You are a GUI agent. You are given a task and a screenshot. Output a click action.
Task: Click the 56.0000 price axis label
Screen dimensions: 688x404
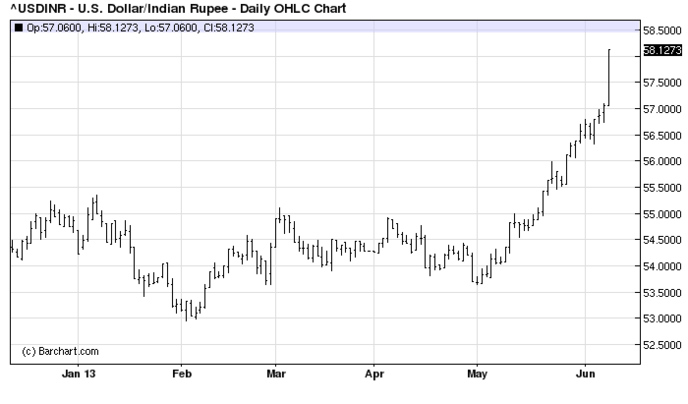663,161
